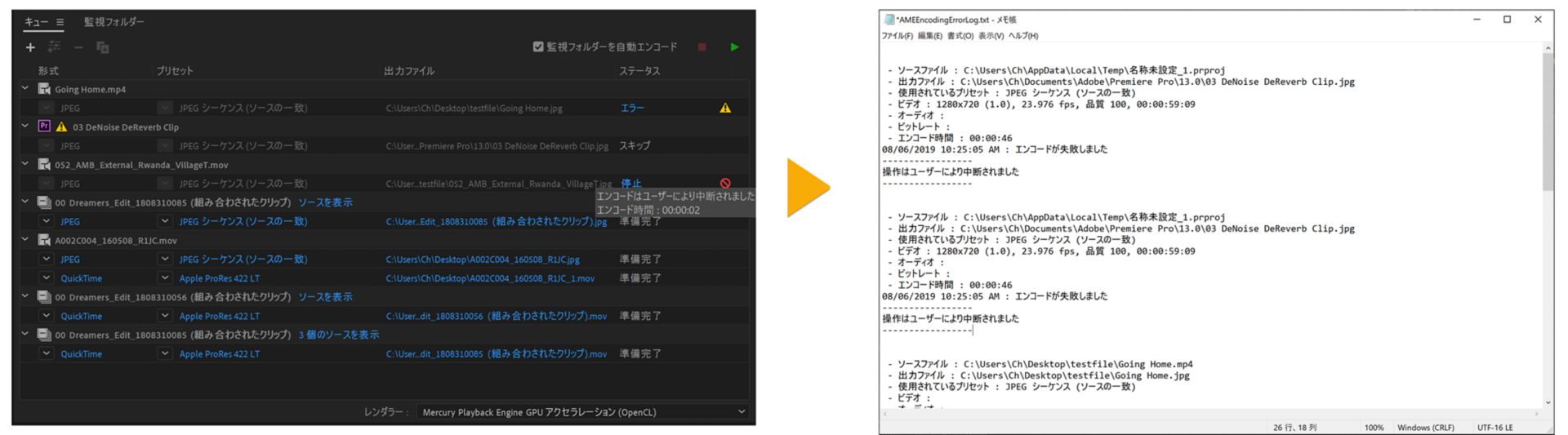1568x435 pixels.
Task: Collapse the 052_AMB_External_Rwanda_VillageT.mov group
Action: click(25, 164)
